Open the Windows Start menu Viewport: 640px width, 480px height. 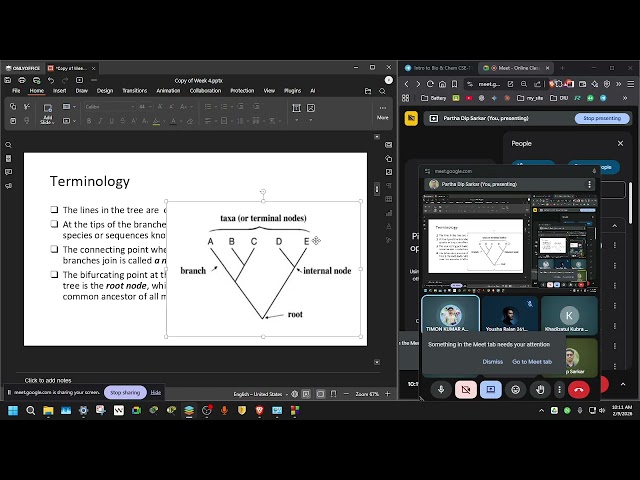tap(13, 410)
